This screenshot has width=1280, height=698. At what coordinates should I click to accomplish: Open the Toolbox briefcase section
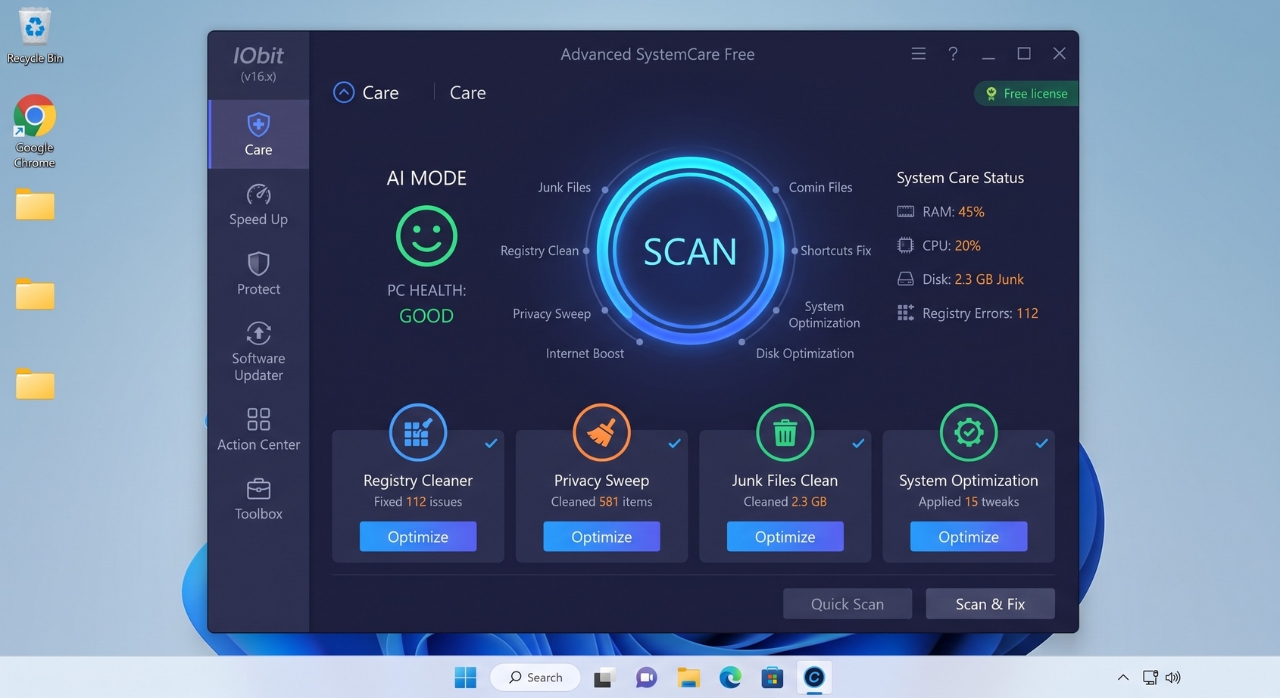point(258,498)
